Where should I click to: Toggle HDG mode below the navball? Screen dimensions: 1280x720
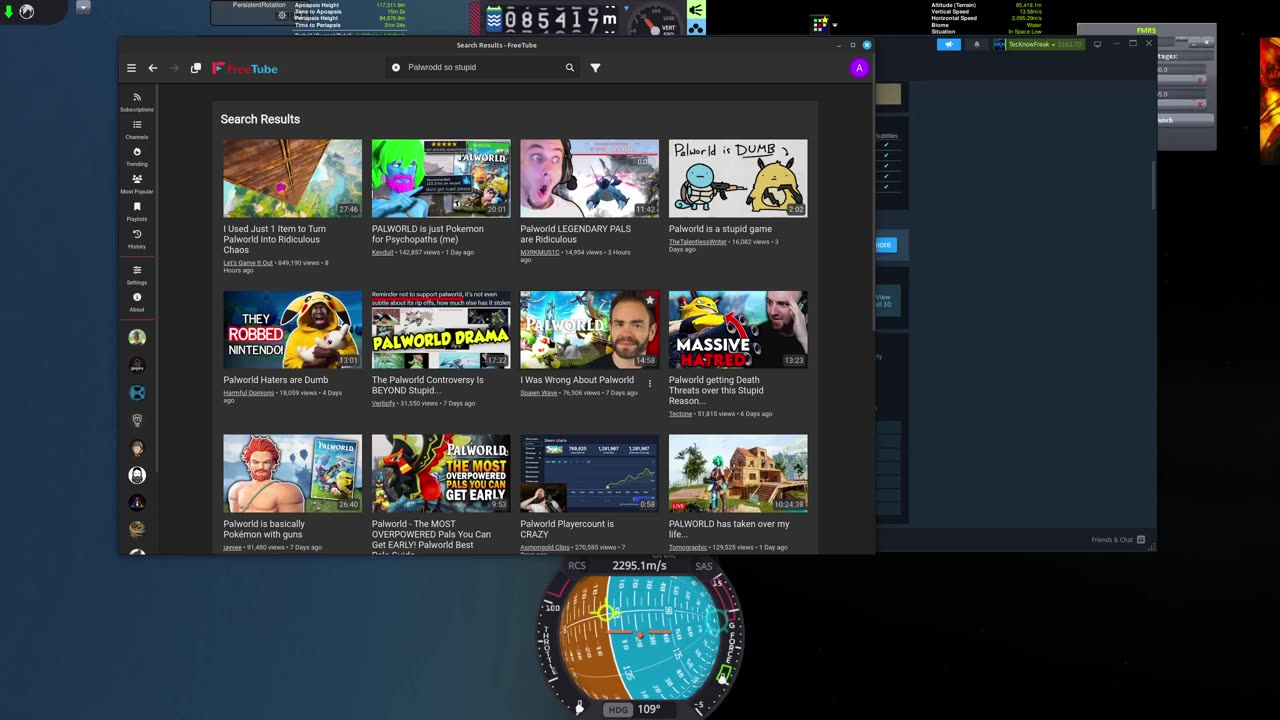[618, 710]
